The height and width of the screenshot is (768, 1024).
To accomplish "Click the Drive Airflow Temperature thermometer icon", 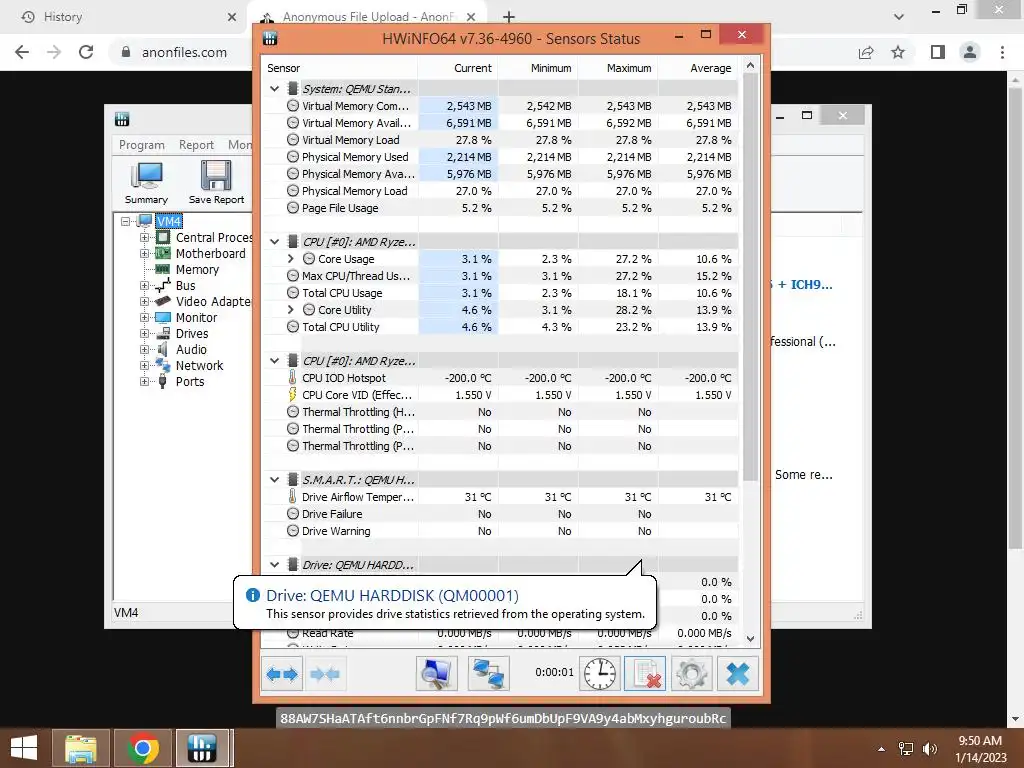I will [x=293, y=496].
